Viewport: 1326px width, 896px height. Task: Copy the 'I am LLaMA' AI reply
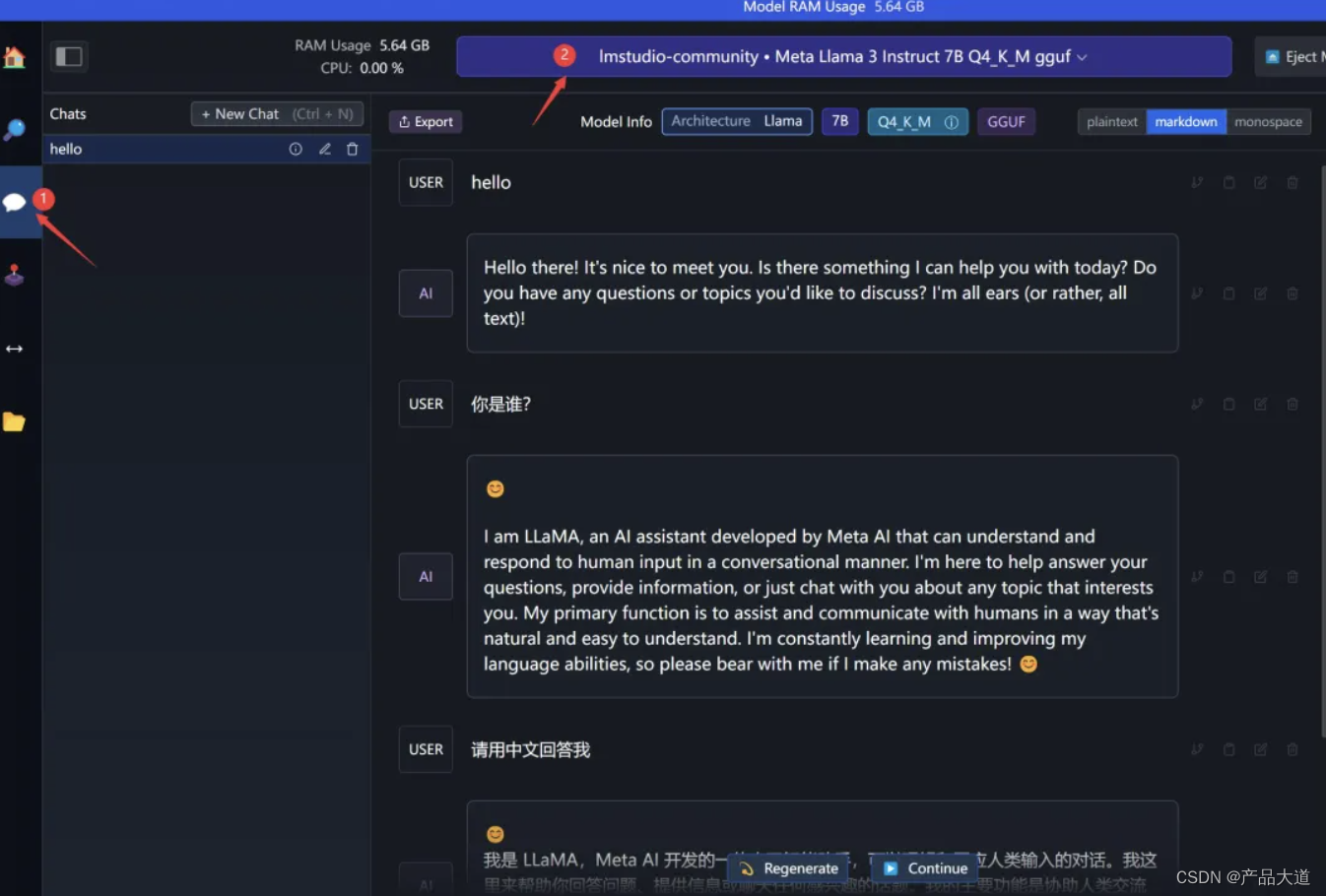click(x=1228, y=577)
